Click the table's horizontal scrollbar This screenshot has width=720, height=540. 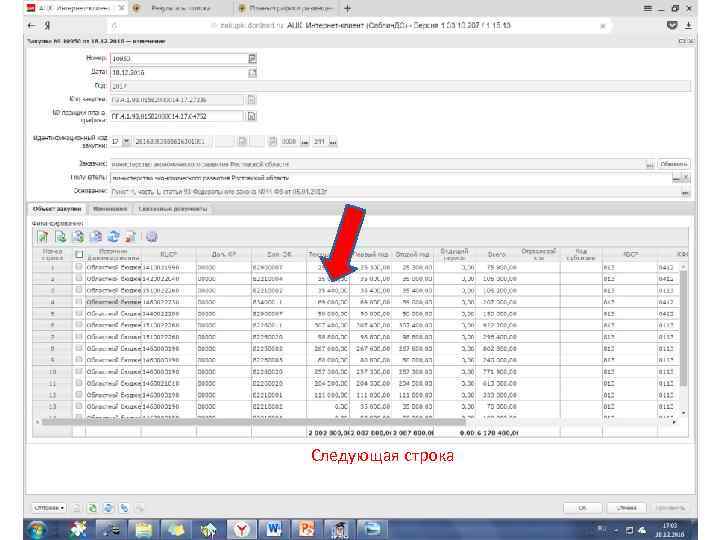click(253, 422)
